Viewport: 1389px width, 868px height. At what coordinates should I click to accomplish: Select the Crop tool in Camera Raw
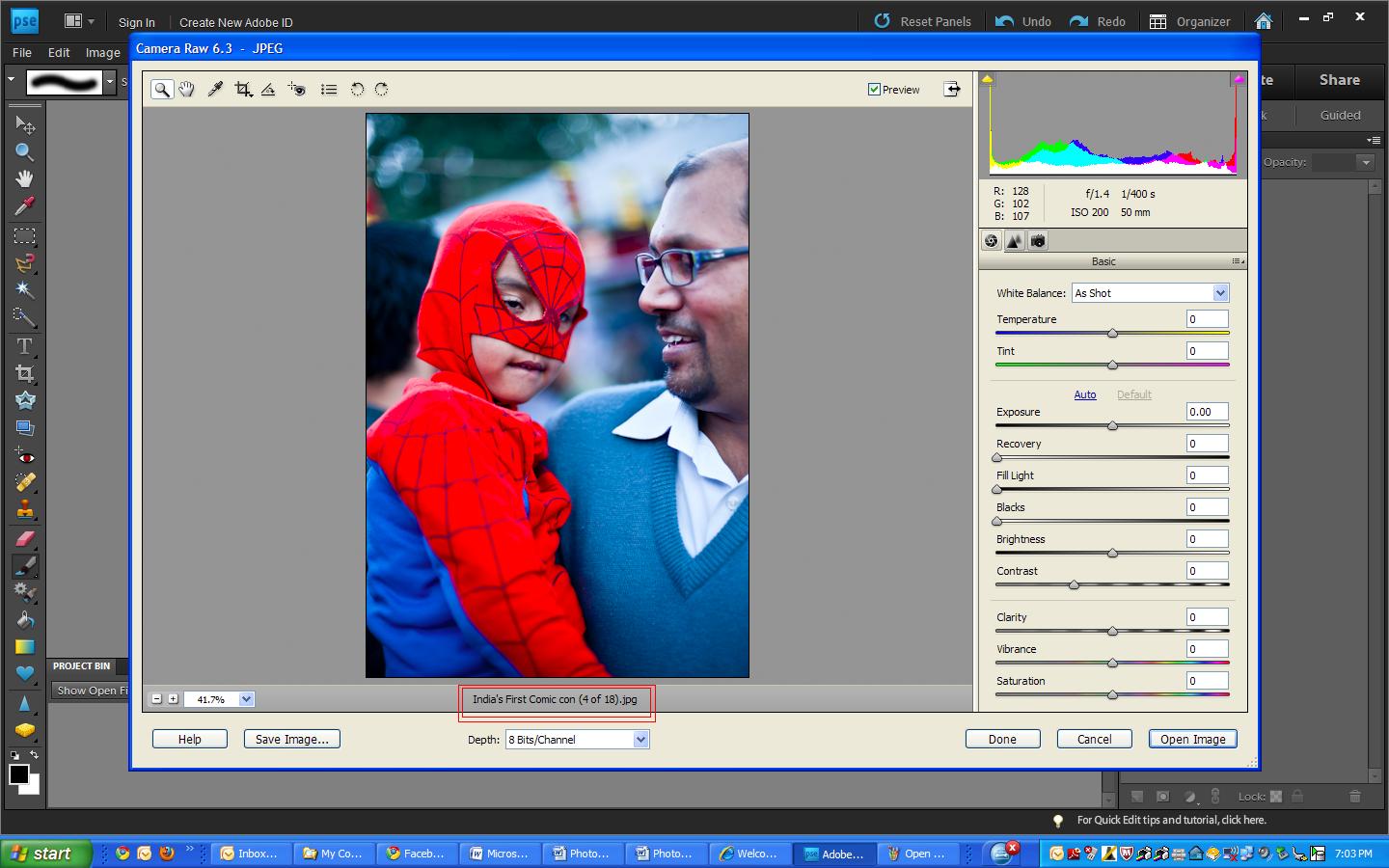tap(243, 90)
